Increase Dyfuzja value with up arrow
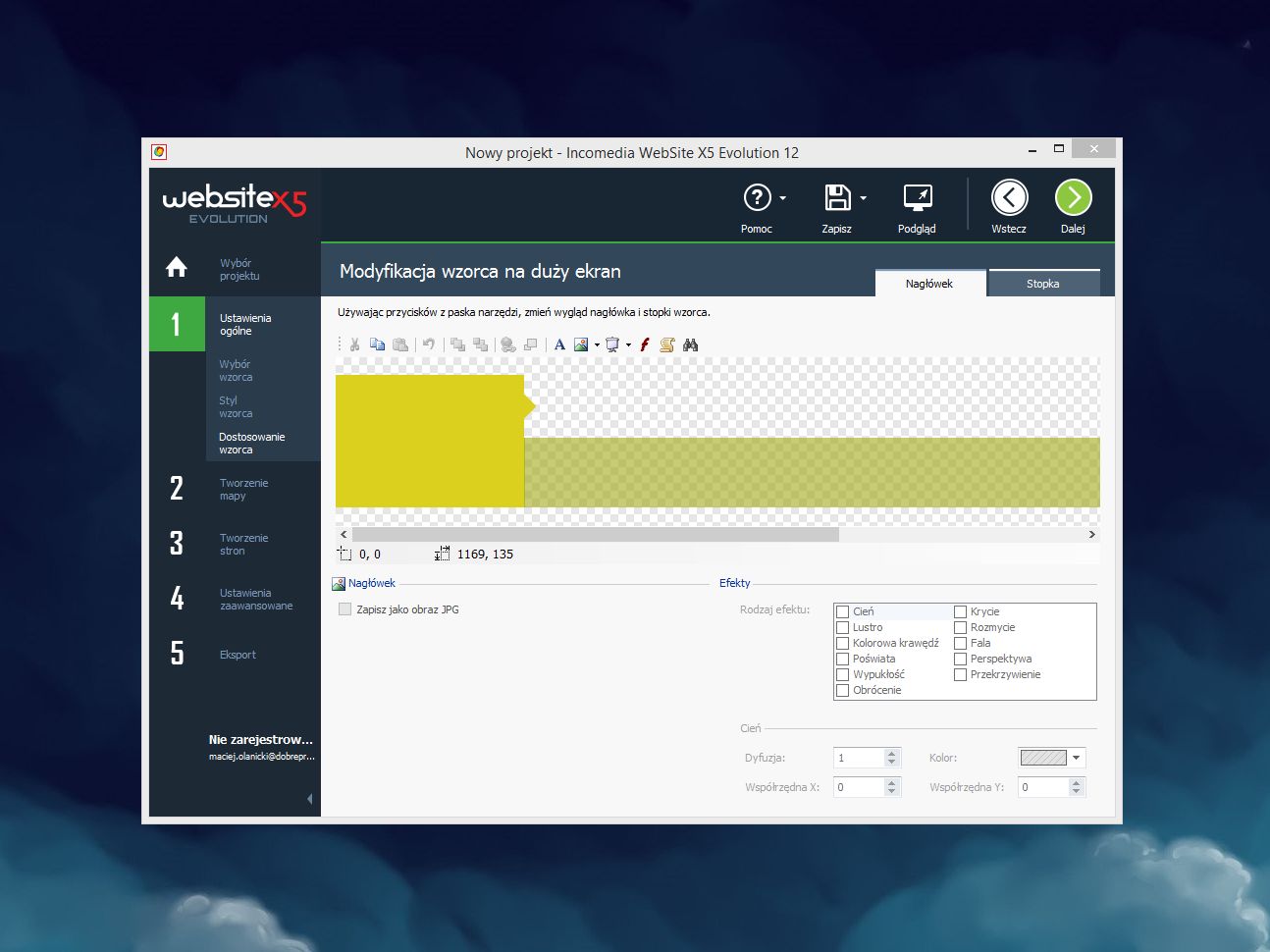The width and height of the screenshot is (1270, 952). click(891, 754)
